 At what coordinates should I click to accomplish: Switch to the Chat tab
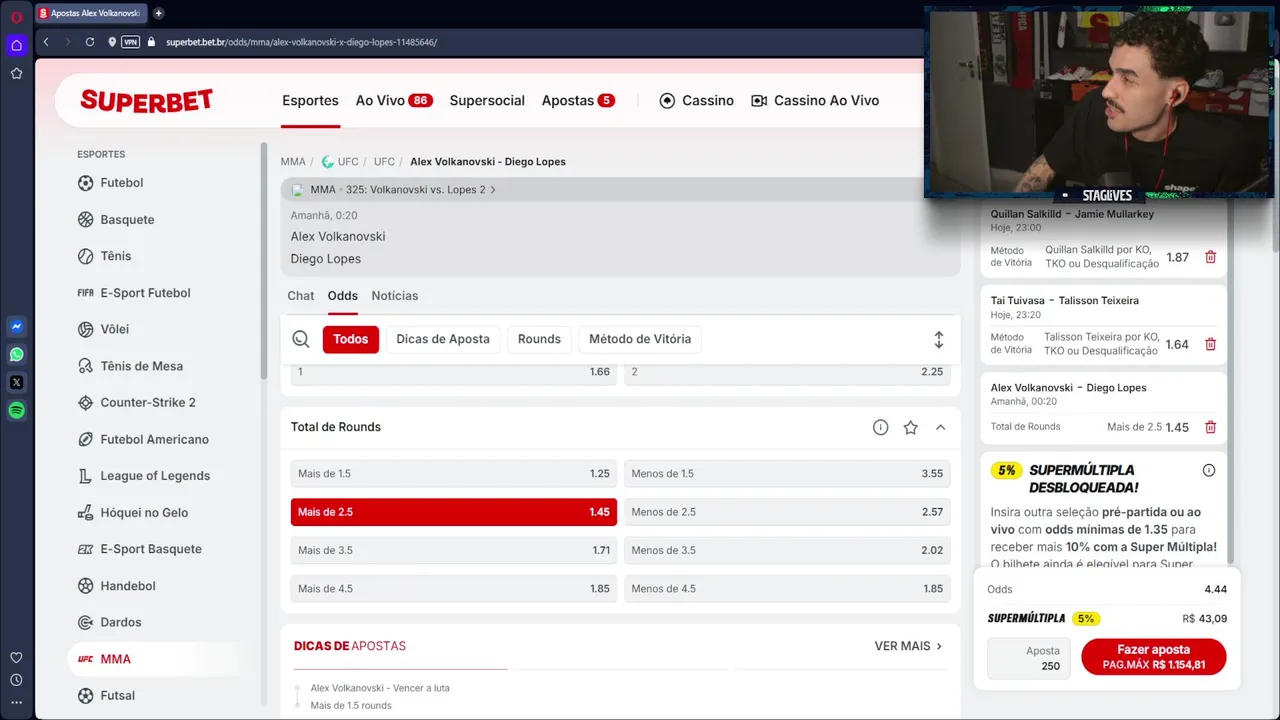300,296
